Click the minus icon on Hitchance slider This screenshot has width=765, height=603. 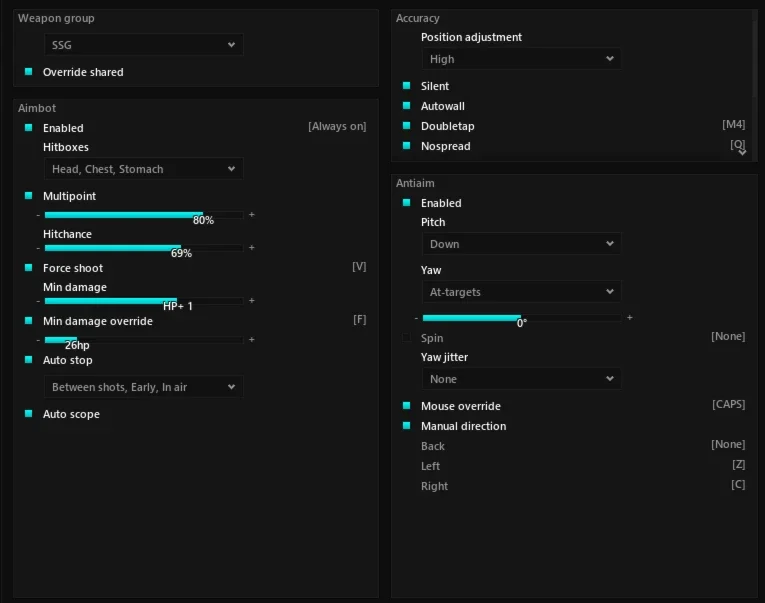click(x=38, y=248)
